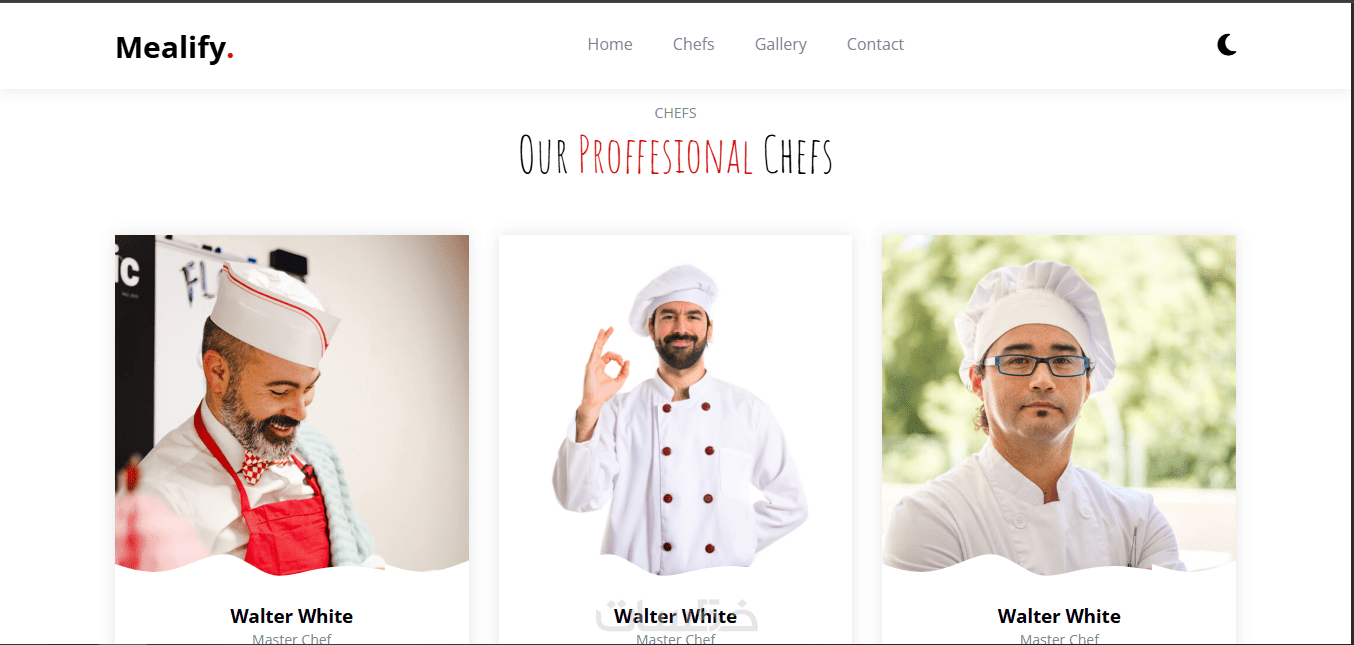Viewport: 1354px width, 645px height.
Task: Open the Contact nav link
Action: click(x=875, y=44)
